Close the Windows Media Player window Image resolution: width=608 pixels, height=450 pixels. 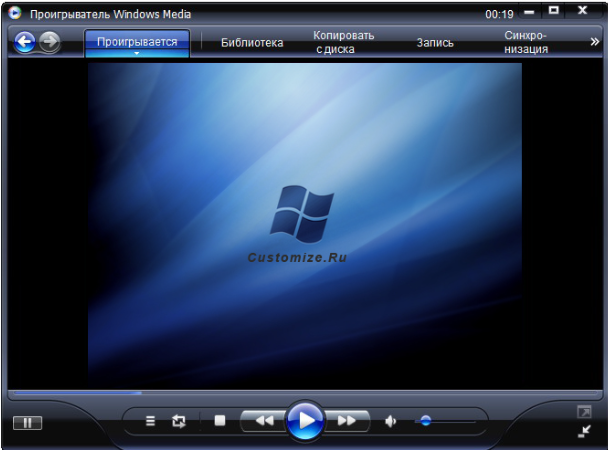[x=582, y=10]
